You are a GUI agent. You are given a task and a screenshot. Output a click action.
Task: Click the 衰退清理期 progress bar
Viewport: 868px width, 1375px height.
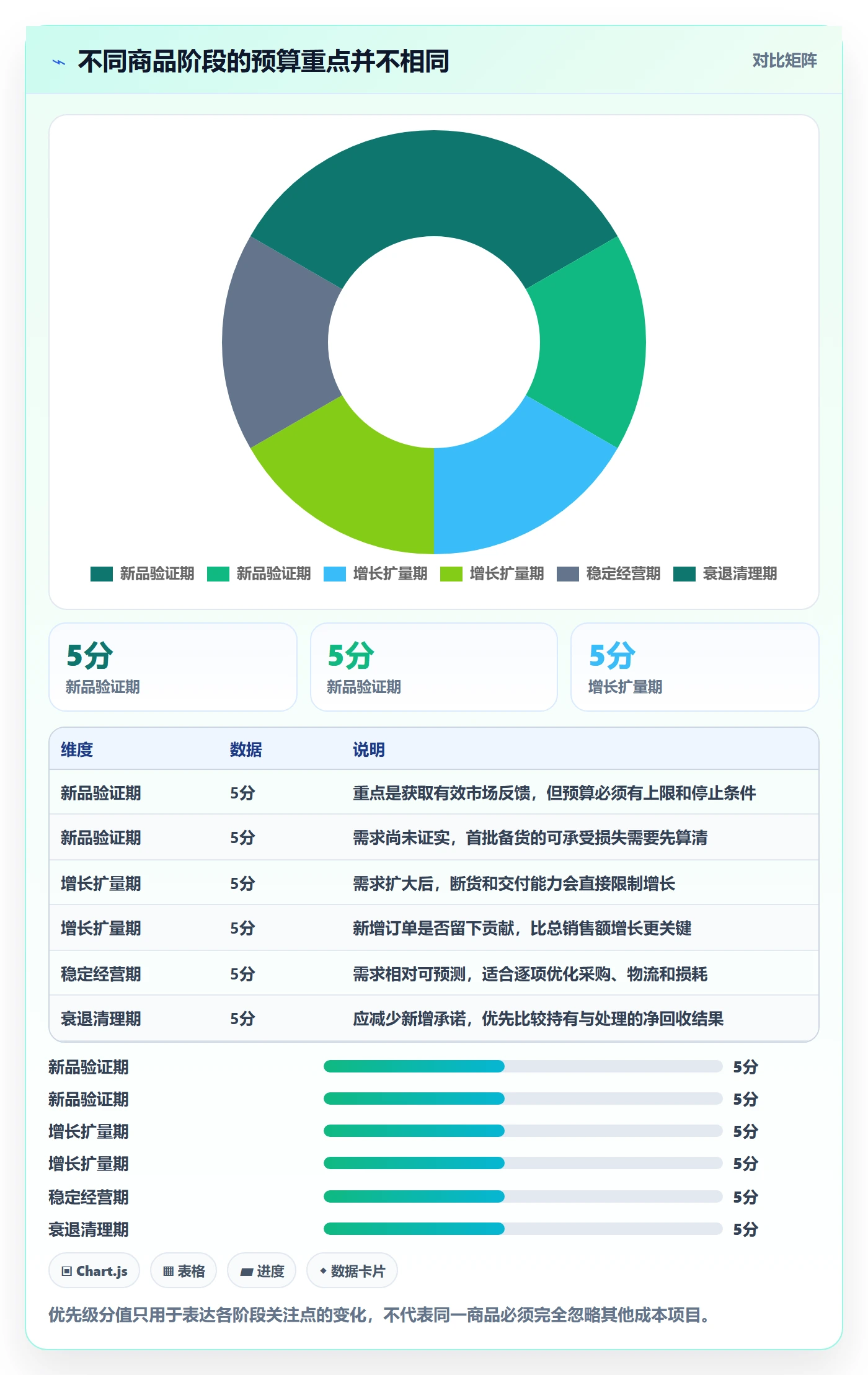pyautogui.click(x=523, y=1229)
